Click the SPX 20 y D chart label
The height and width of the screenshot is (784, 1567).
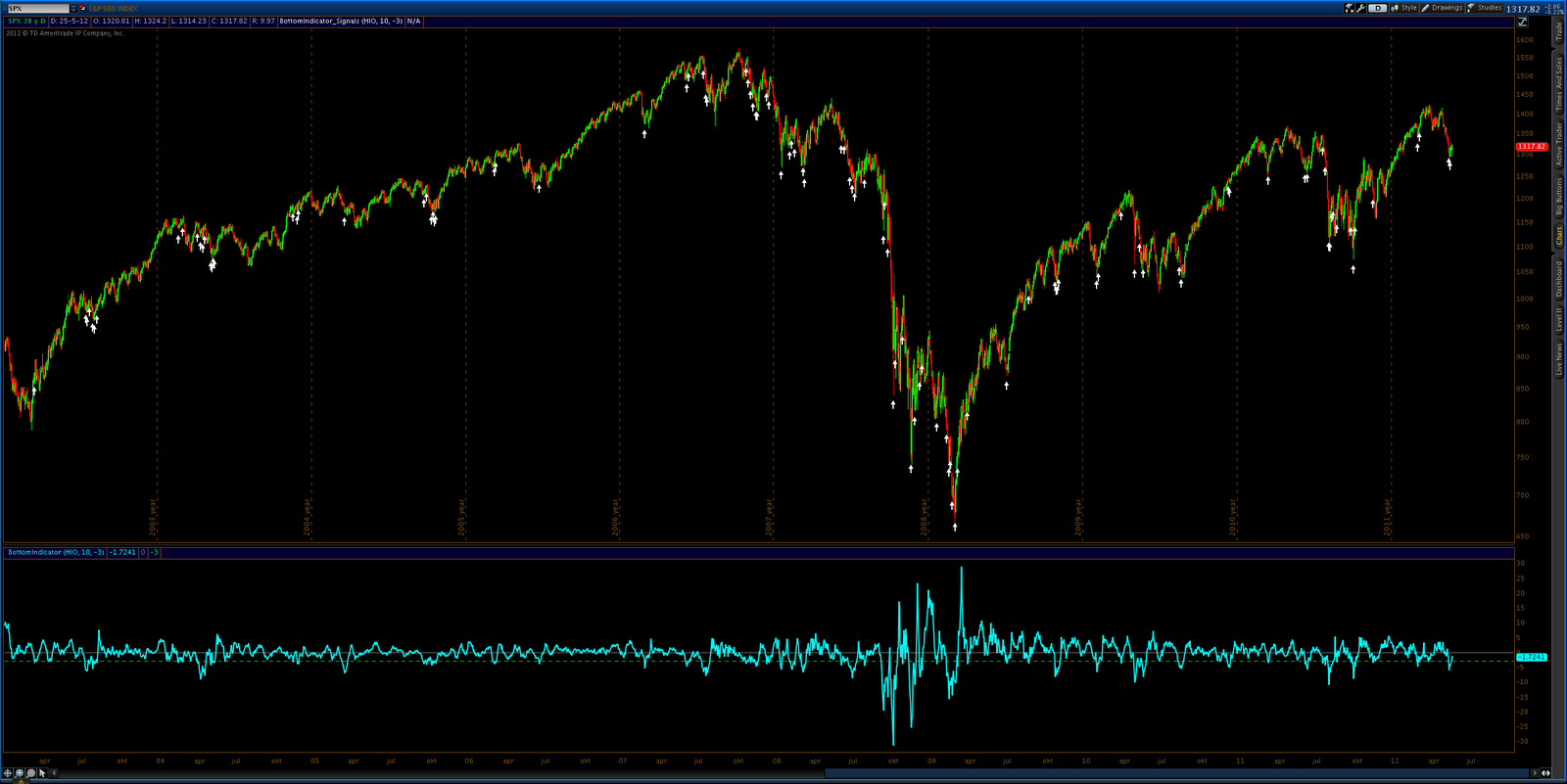coord(26,21)
